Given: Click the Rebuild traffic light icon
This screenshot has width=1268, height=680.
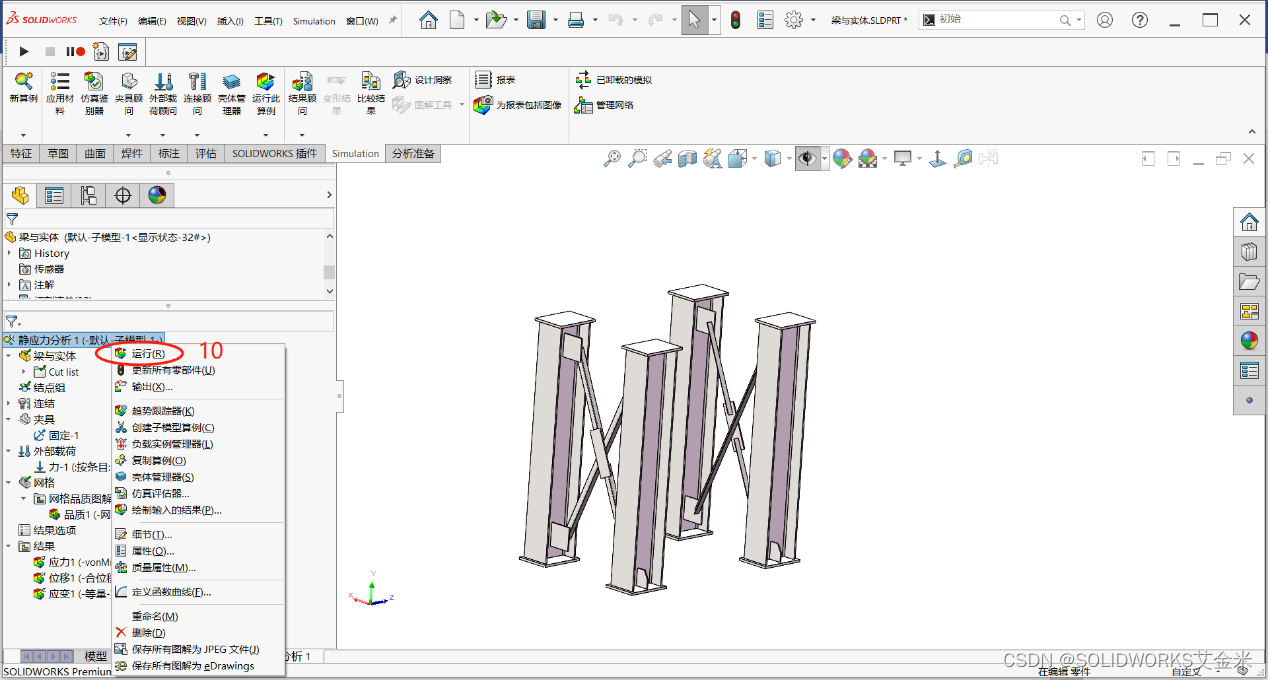Looking at the screenshot, I should click(x=735, y=20).
